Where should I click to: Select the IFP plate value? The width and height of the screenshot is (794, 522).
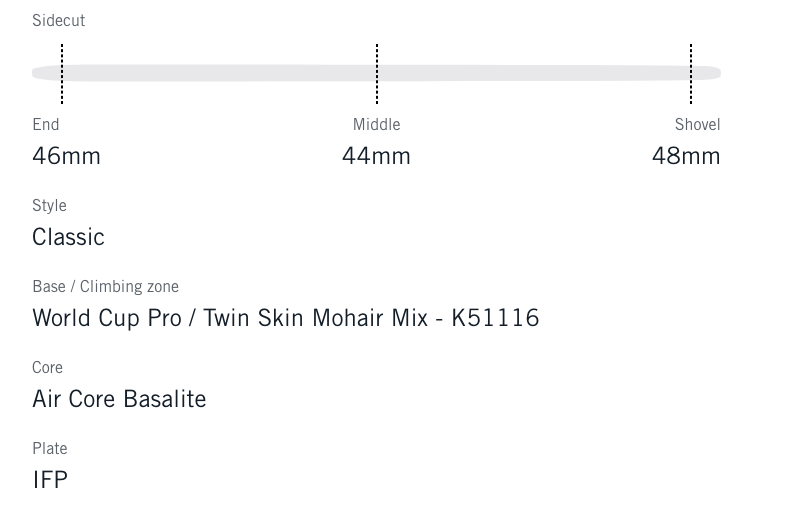click(50, 480)
